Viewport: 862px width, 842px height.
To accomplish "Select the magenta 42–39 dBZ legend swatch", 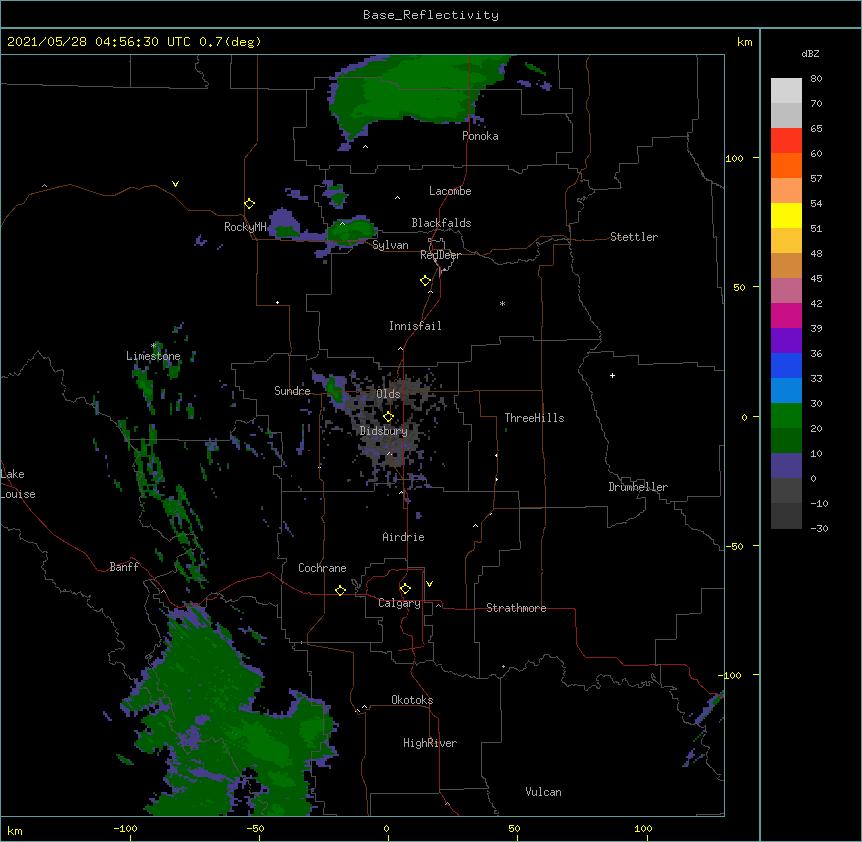I will (x=786, y=315).
